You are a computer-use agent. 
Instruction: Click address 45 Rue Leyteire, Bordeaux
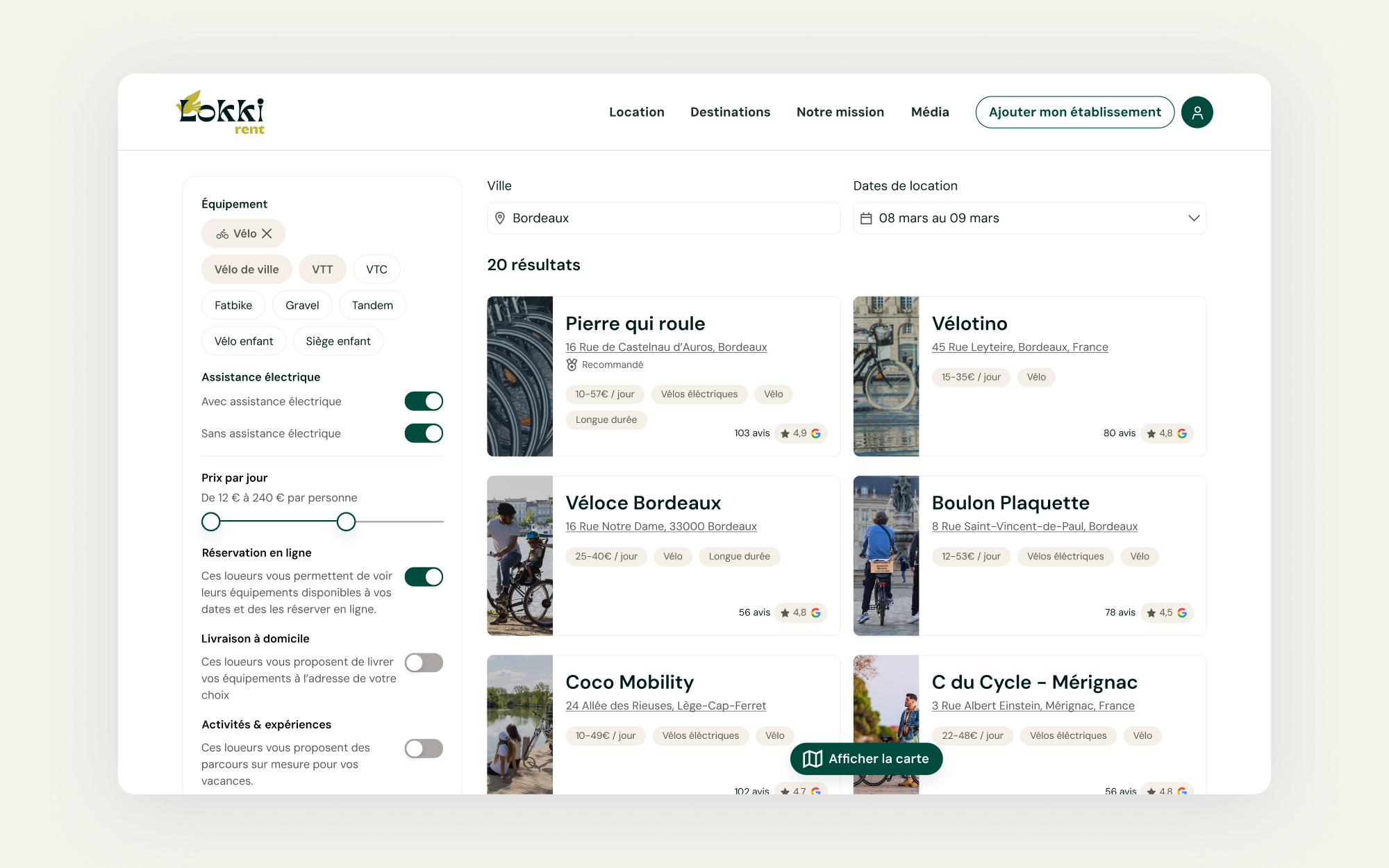pos(1020,347)
